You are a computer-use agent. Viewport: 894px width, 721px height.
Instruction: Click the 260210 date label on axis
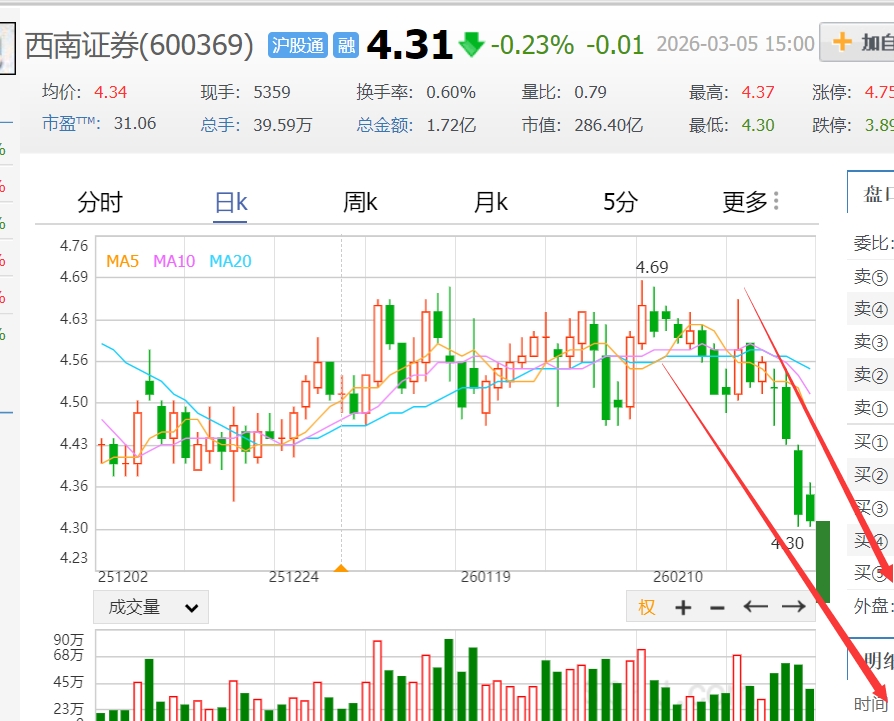pos(677,577)
